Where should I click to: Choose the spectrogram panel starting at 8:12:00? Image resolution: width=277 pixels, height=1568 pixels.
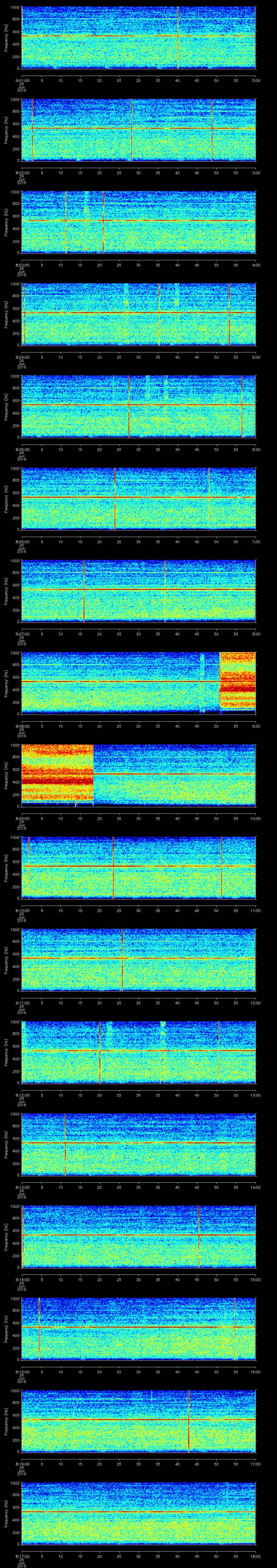tap(139, 1052)
